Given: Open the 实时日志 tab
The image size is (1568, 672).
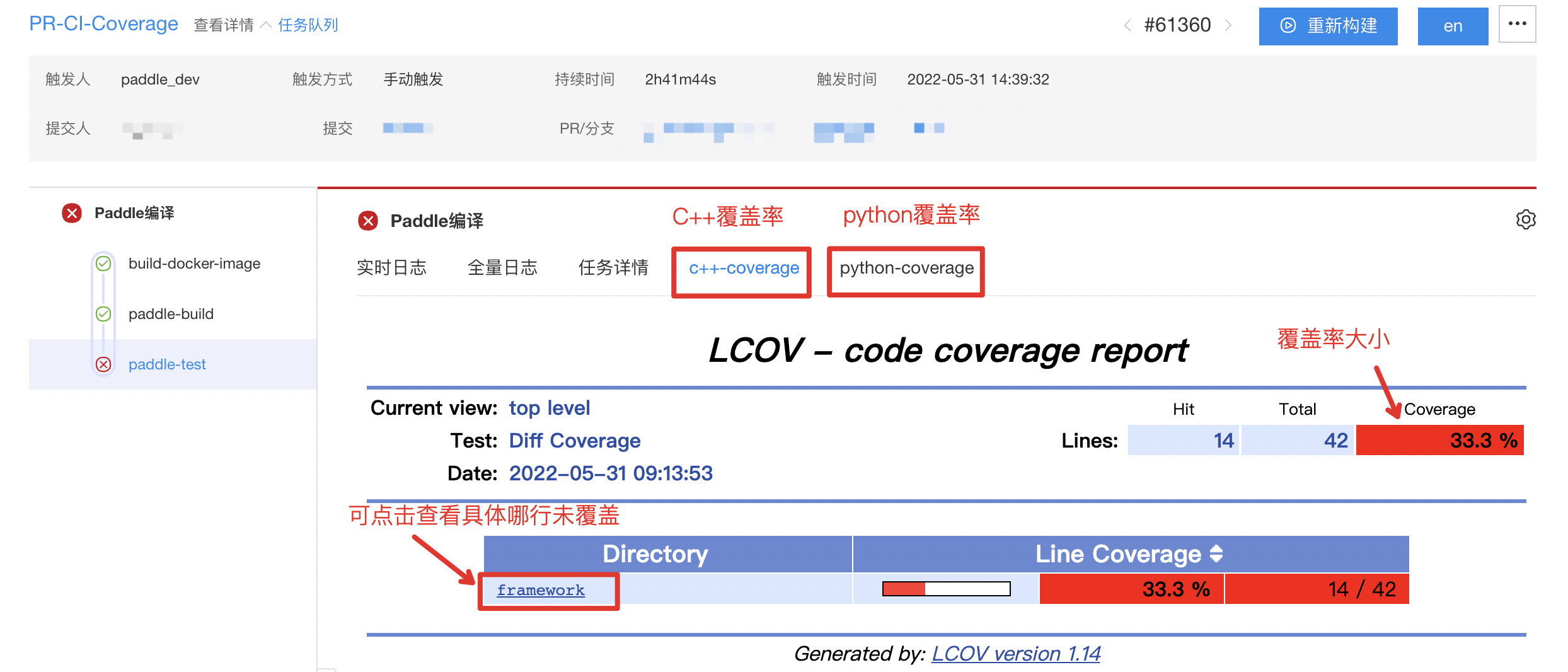Looking at the screenshot, I should (392, 268).
